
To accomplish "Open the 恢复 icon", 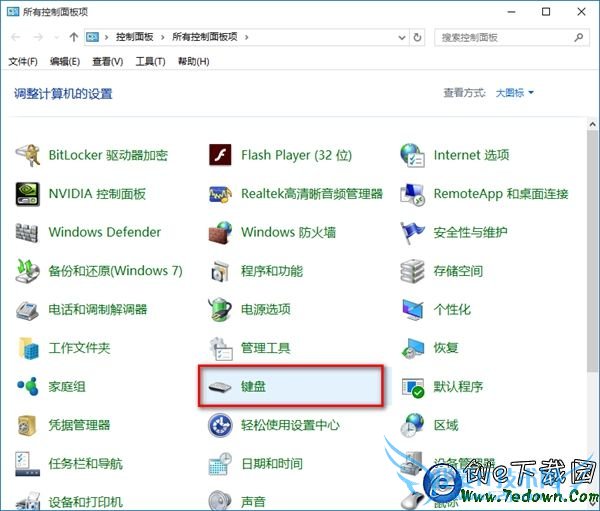I will tap(412, 348).
